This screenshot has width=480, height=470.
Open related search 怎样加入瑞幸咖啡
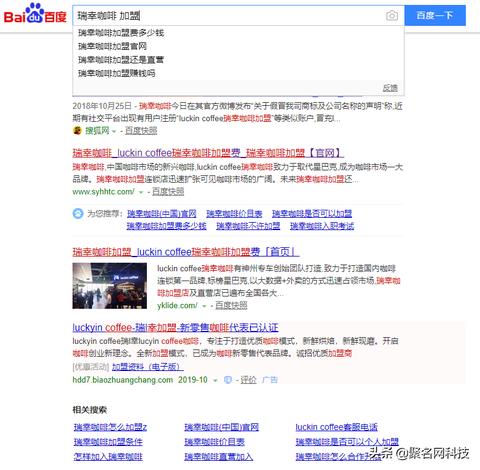(x=108, y=457)
